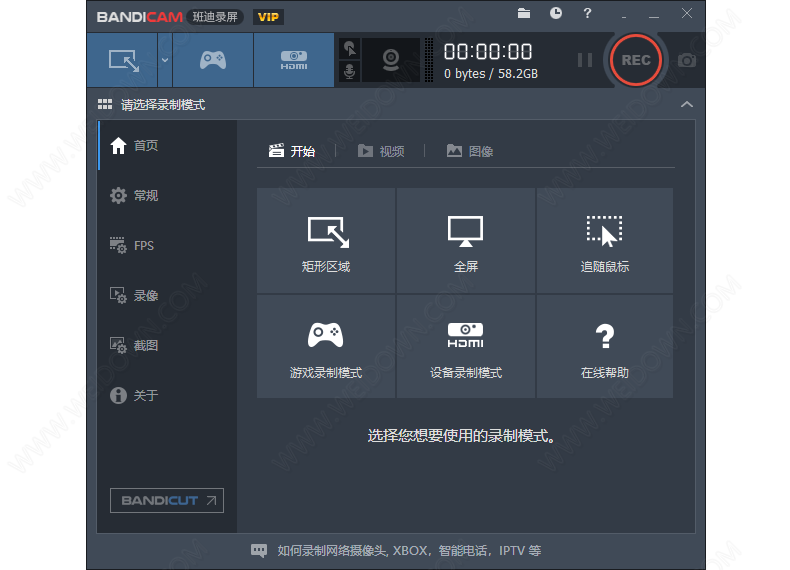Click the 选择您想要使用的录制模式 message
Screen dimensions: 790x570
click(x=462, y=435)
